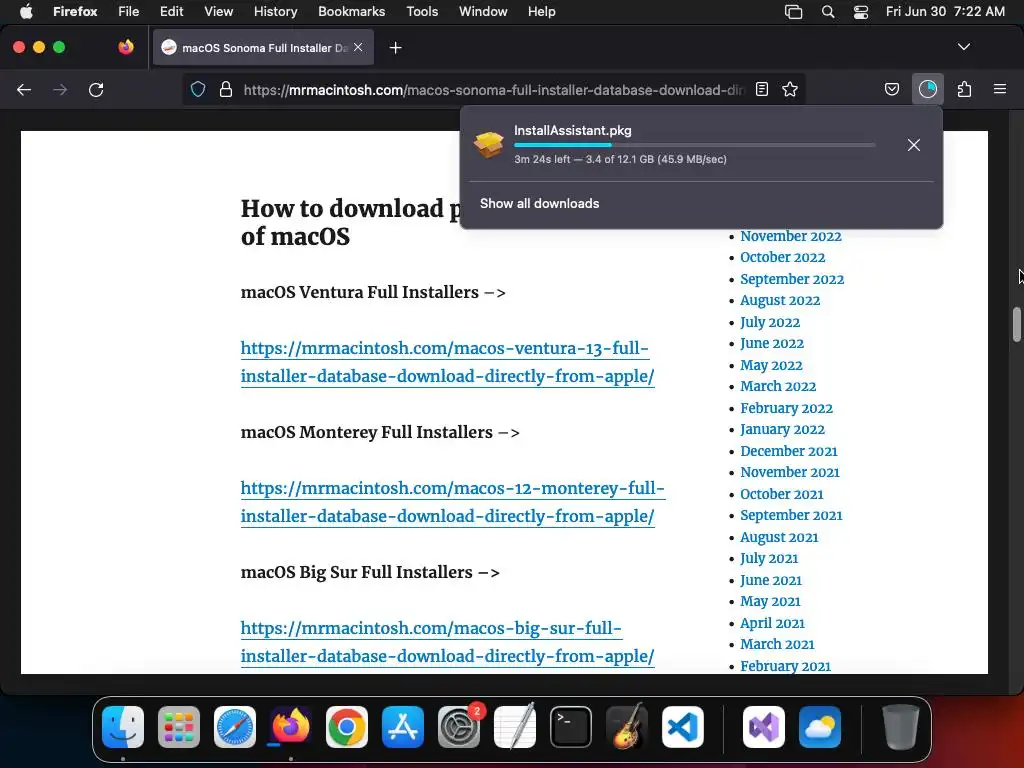The image size is (1024, 768).
Task: Open the macOS Monterey full installer link
Action: pos(453,502)
